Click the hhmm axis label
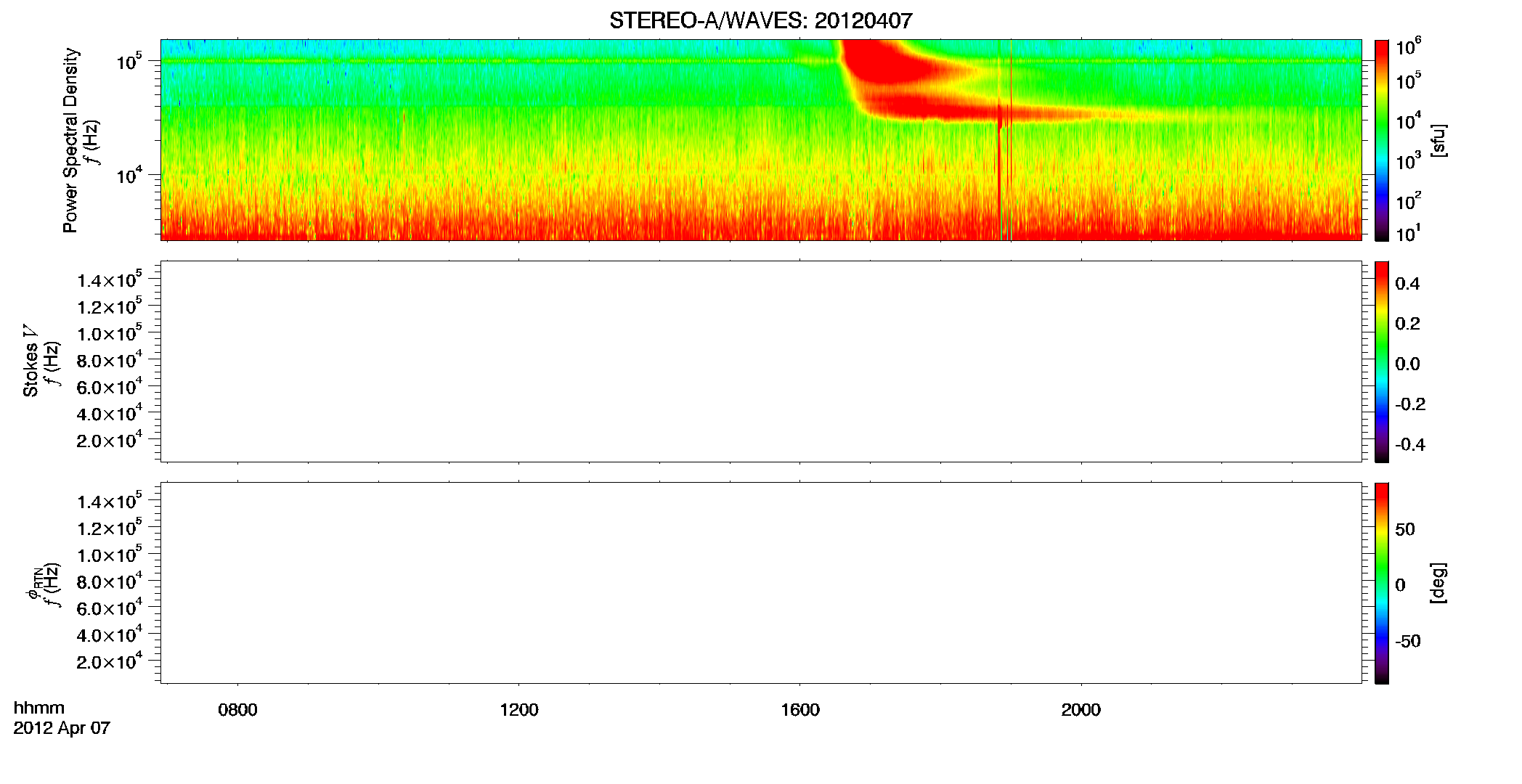The image size is (1522, 784). (x=38, y=708)
